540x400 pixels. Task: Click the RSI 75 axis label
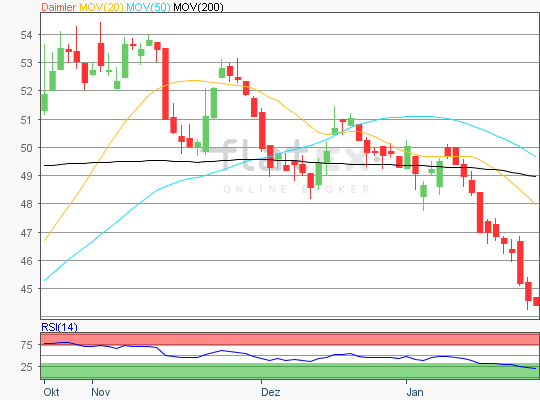26,345
